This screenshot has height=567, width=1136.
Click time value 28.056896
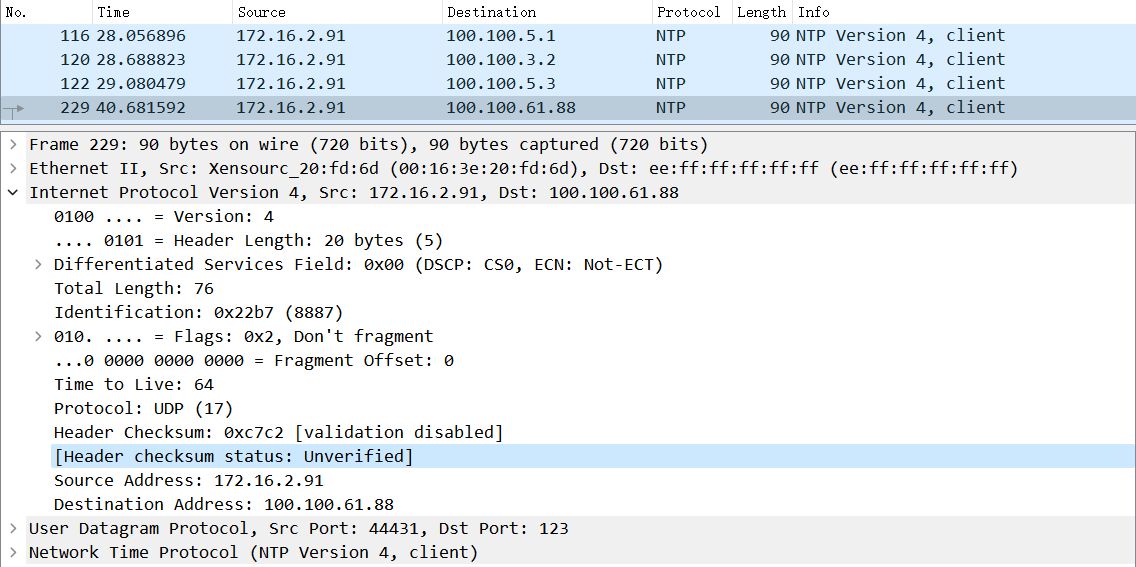point(141,35)
